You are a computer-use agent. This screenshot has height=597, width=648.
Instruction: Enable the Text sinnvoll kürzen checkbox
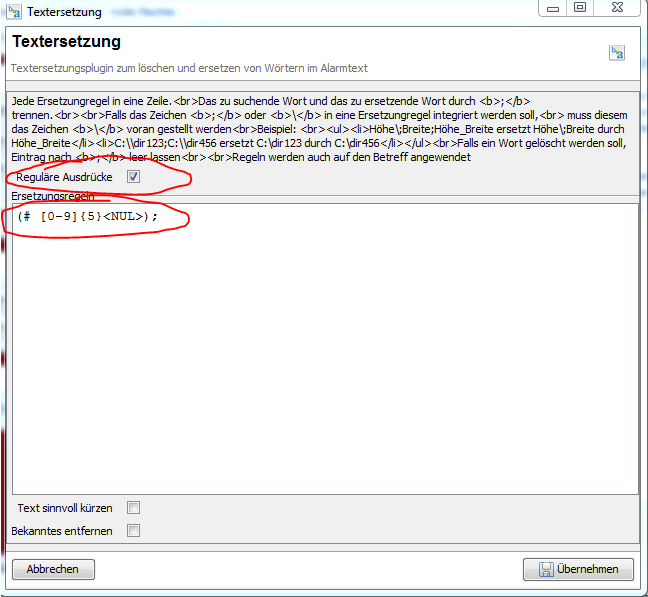tap(134, 508)
